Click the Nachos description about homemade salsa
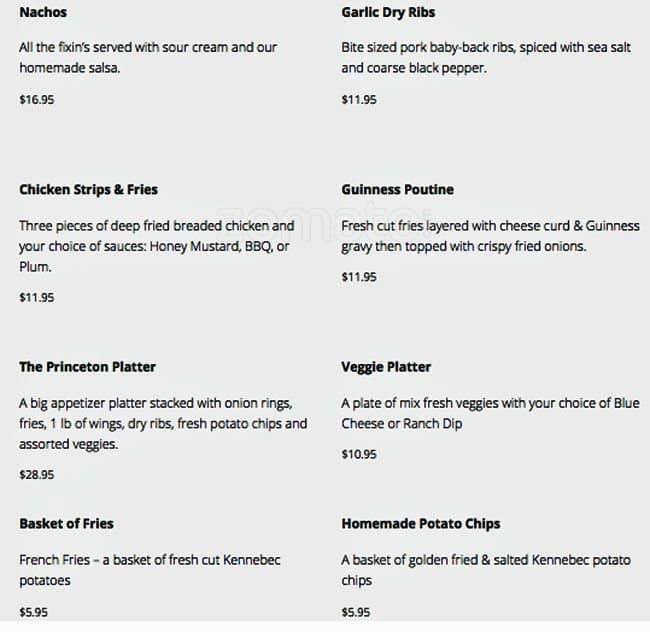 (148, 57)
